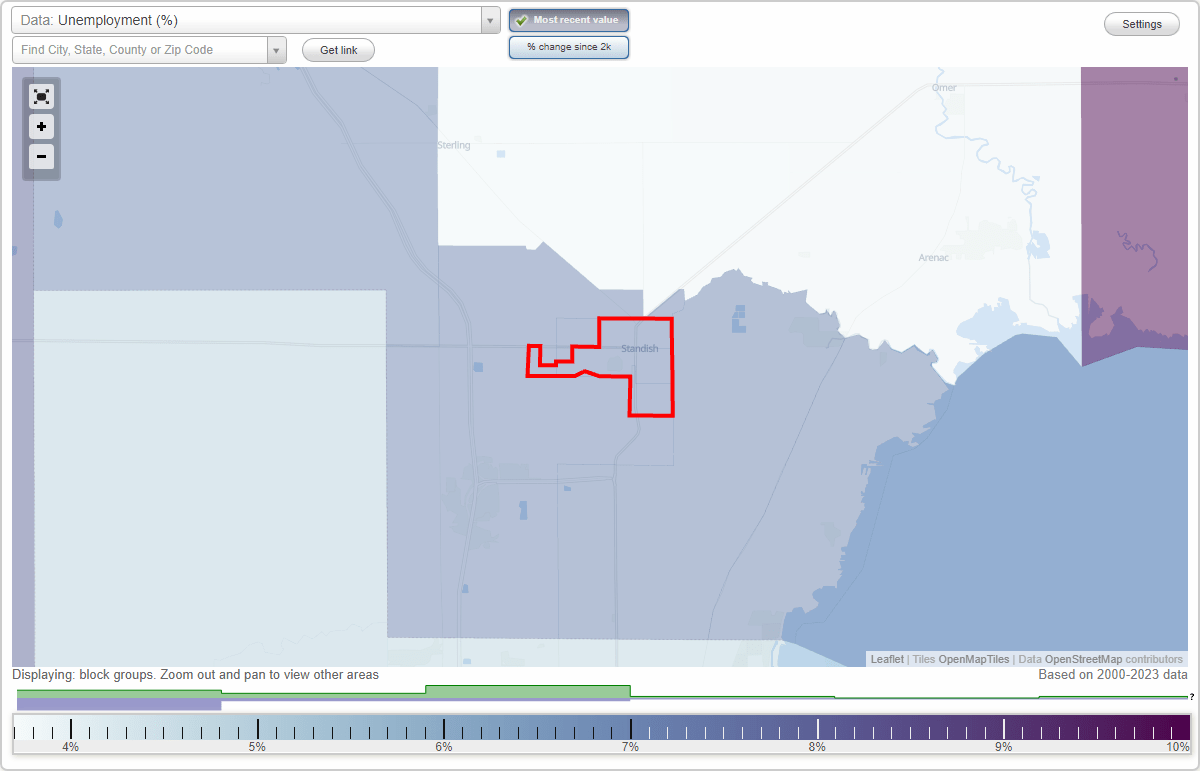This screenshot has height=771, width=1200.
Task: Click the green checkmark on Most recent value
Action: [523, 19]
